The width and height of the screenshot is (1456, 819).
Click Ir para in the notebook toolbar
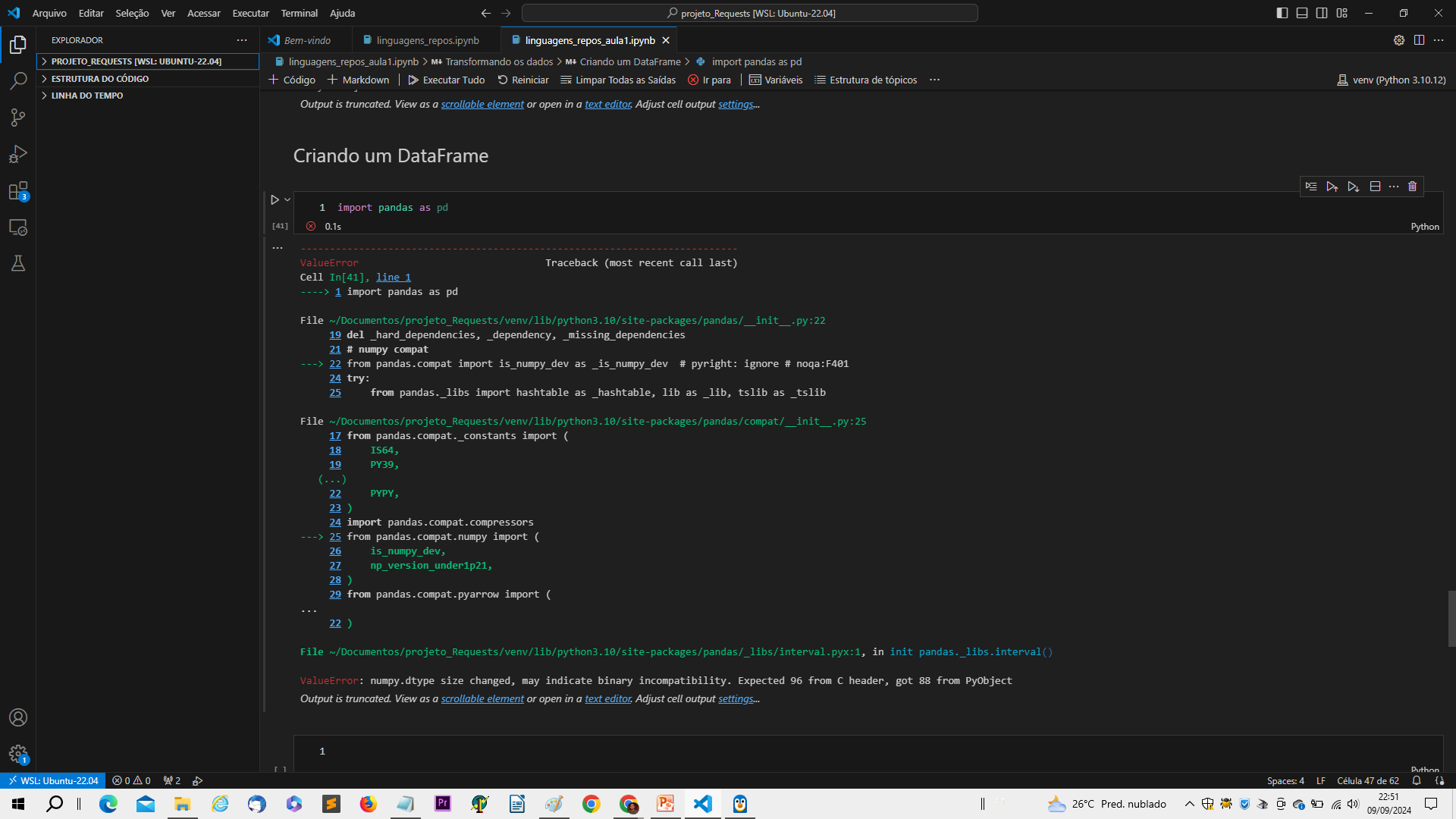click(710, 80)
